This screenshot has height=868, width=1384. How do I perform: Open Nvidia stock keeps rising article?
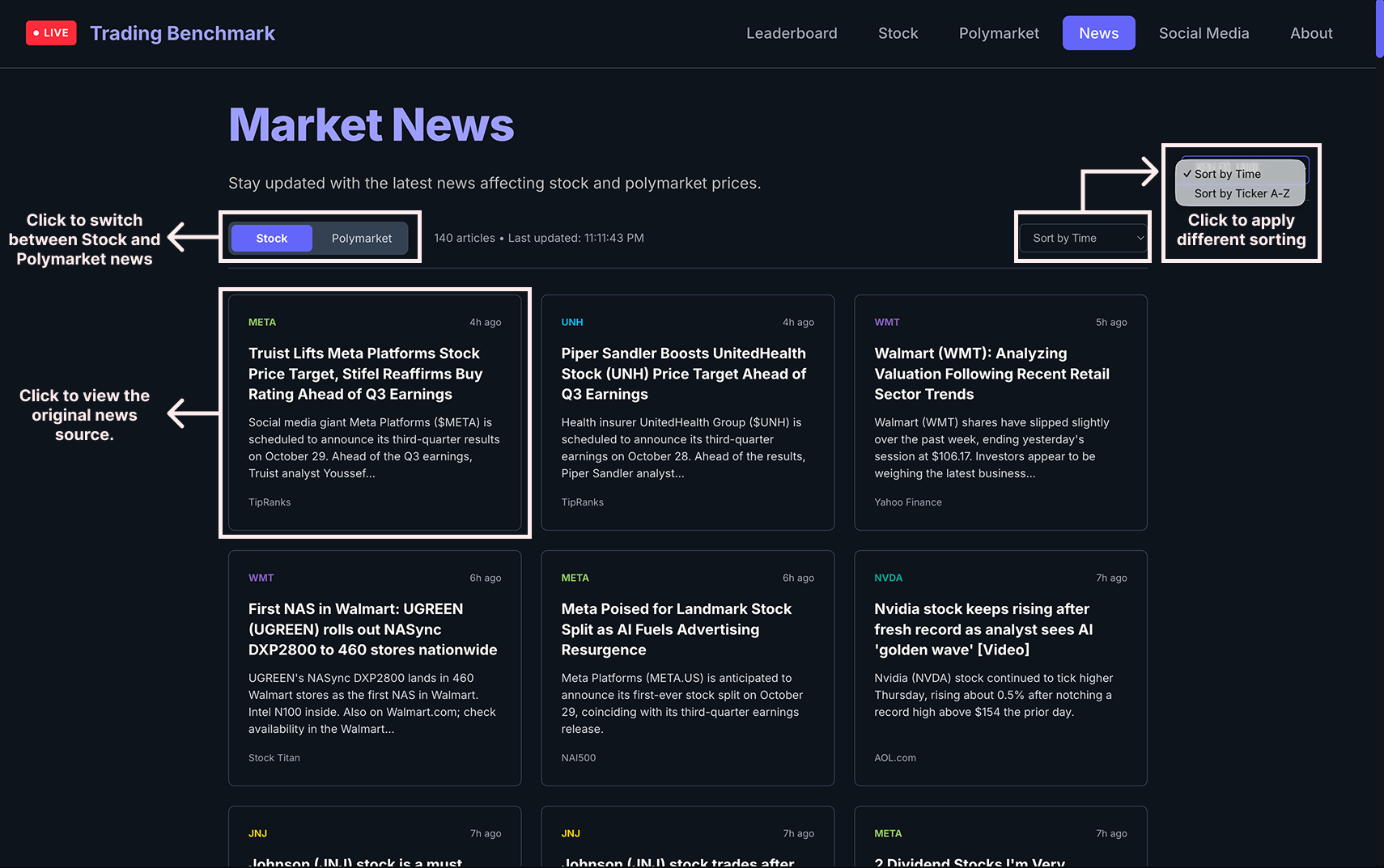1000,668
